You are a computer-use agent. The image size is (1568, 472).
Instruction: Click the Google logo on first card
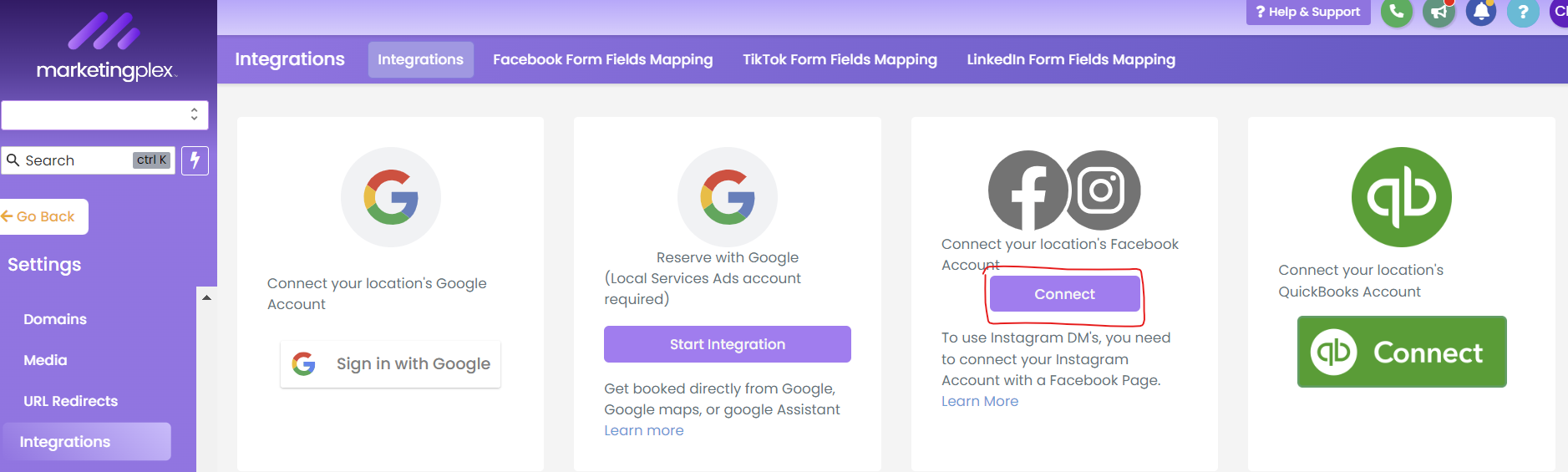coord(391,197)
